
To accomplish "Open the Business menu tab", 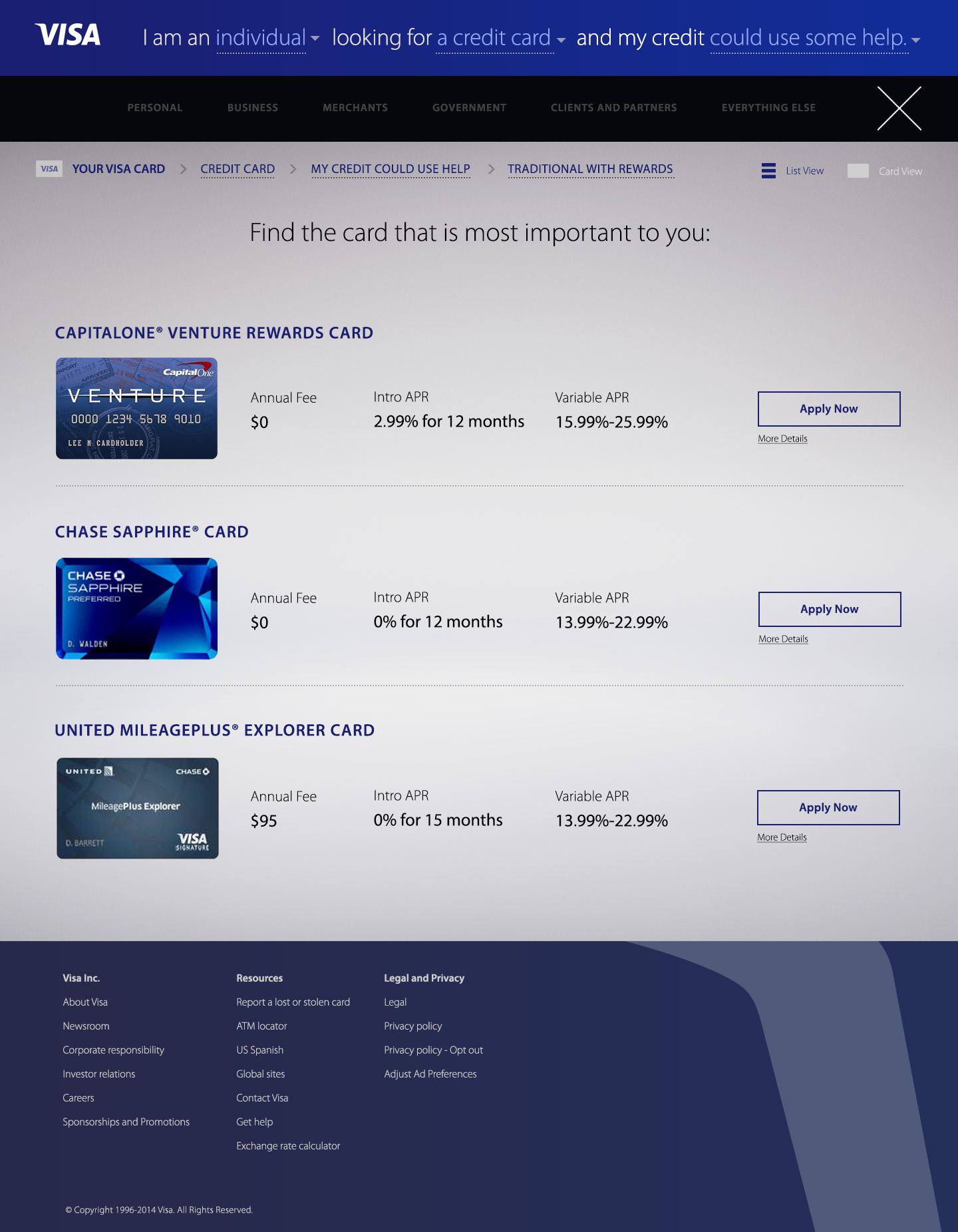I will pyautogui.click(x=253, y=108).
